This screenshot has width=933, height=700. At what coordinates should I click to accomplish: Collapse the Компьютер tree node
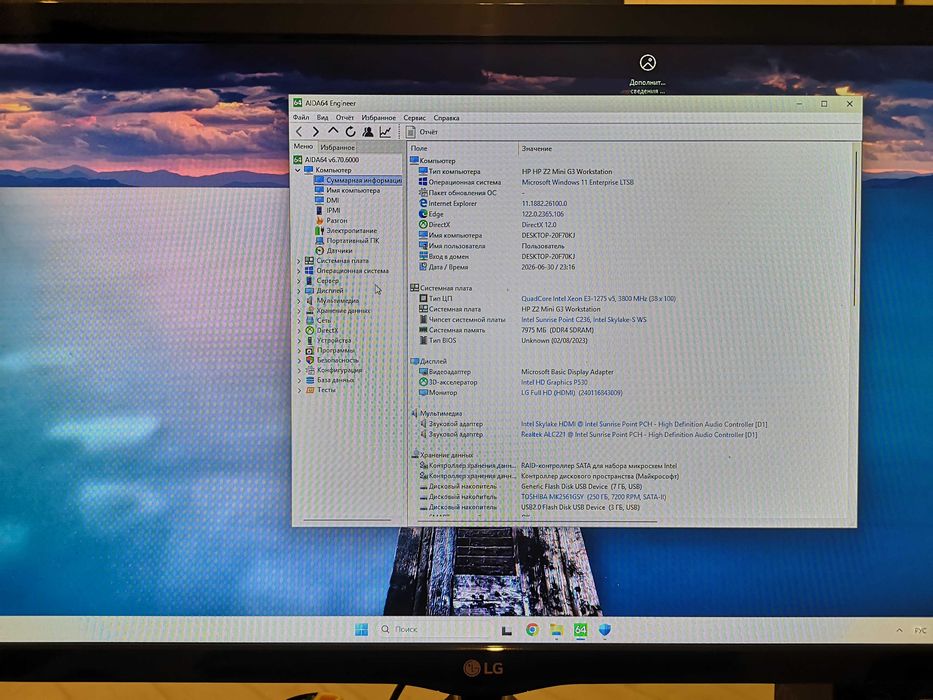point(298,170)
